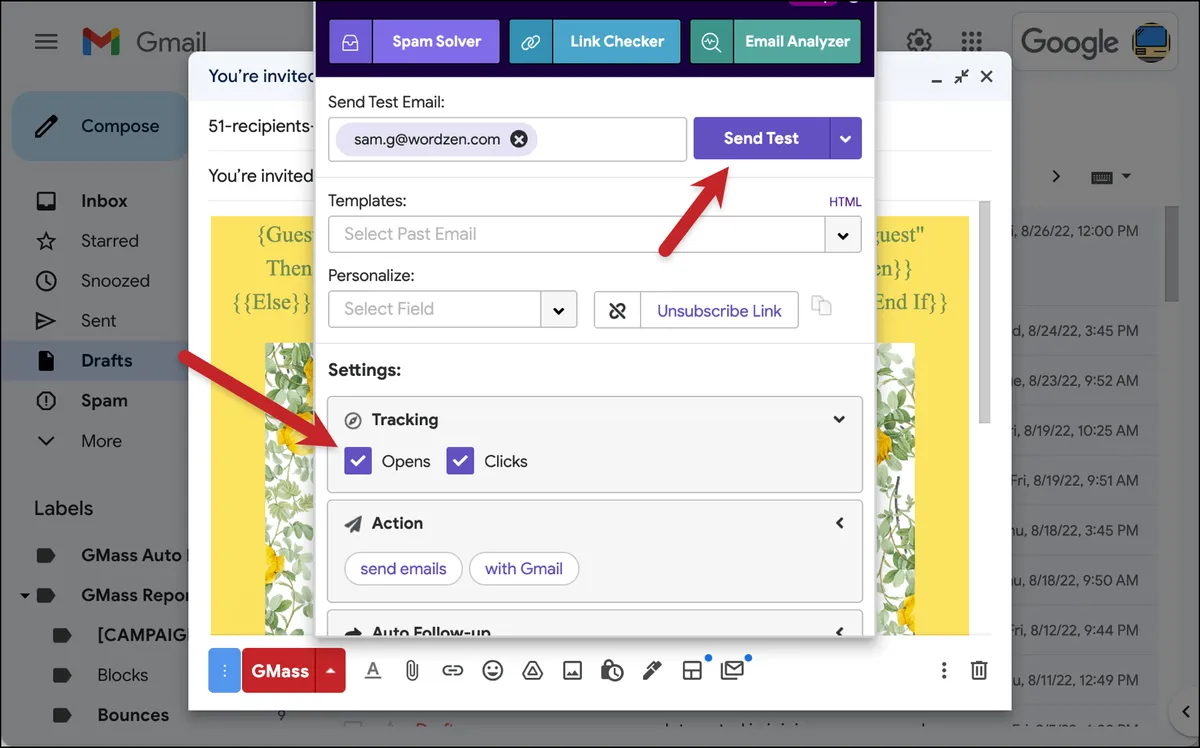1200x748 pixels.
Task: Click Google account avatar
Action: coord(1152,42)
